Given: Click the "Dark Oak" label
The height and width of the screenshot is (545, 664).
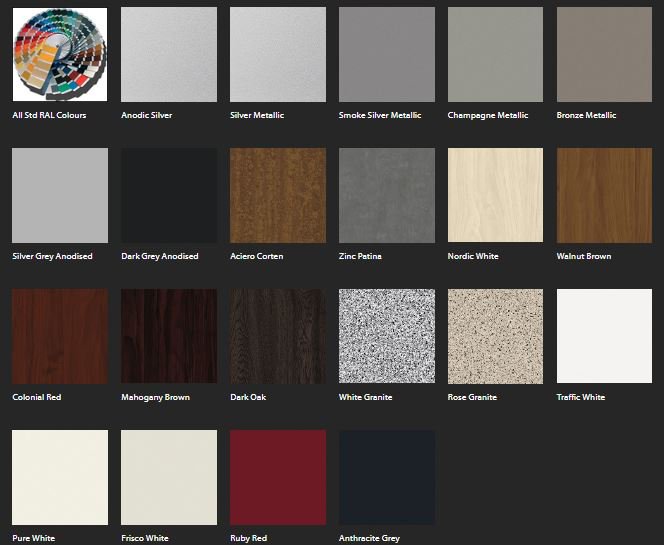Looking at the screenshot, I should [x=248, y=397].
